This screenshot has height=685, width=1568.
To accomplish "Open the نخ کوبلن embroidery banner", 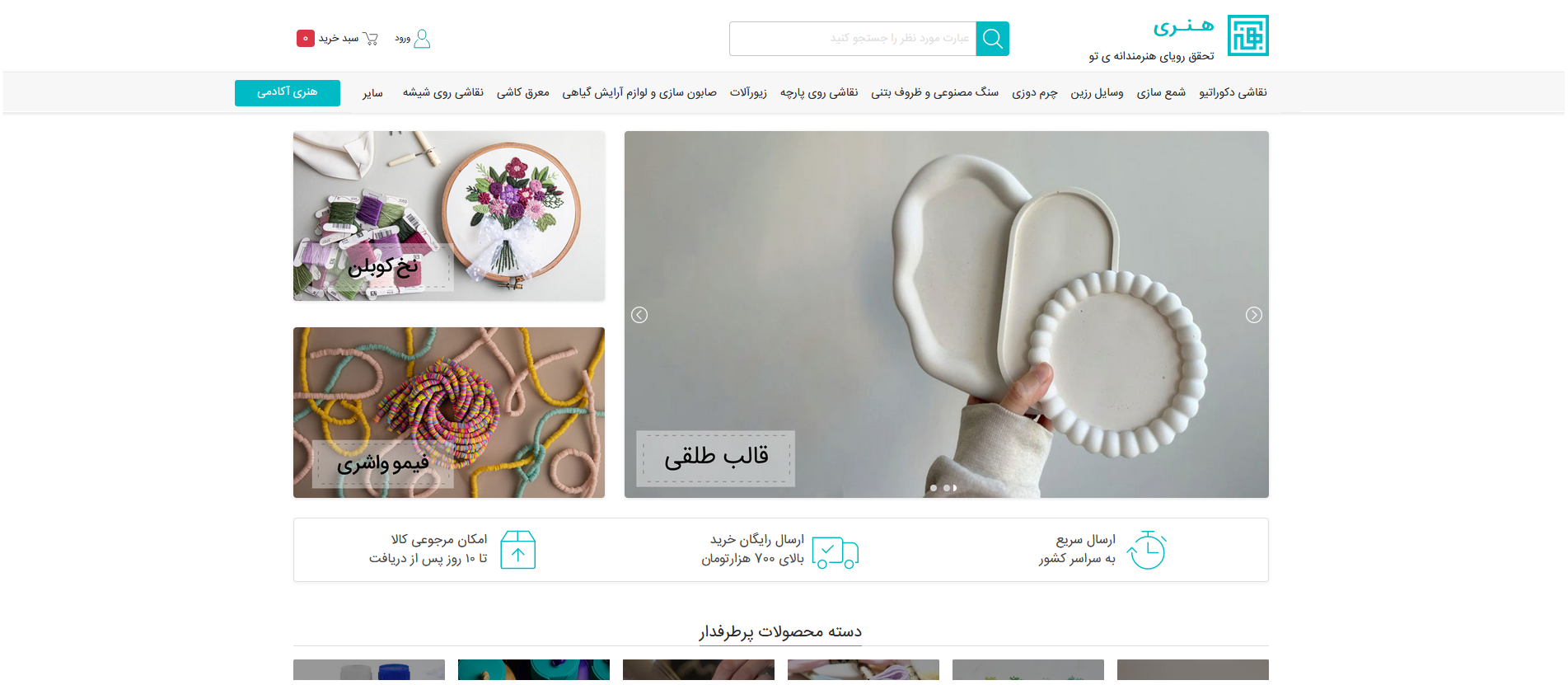I will (449, 216).
